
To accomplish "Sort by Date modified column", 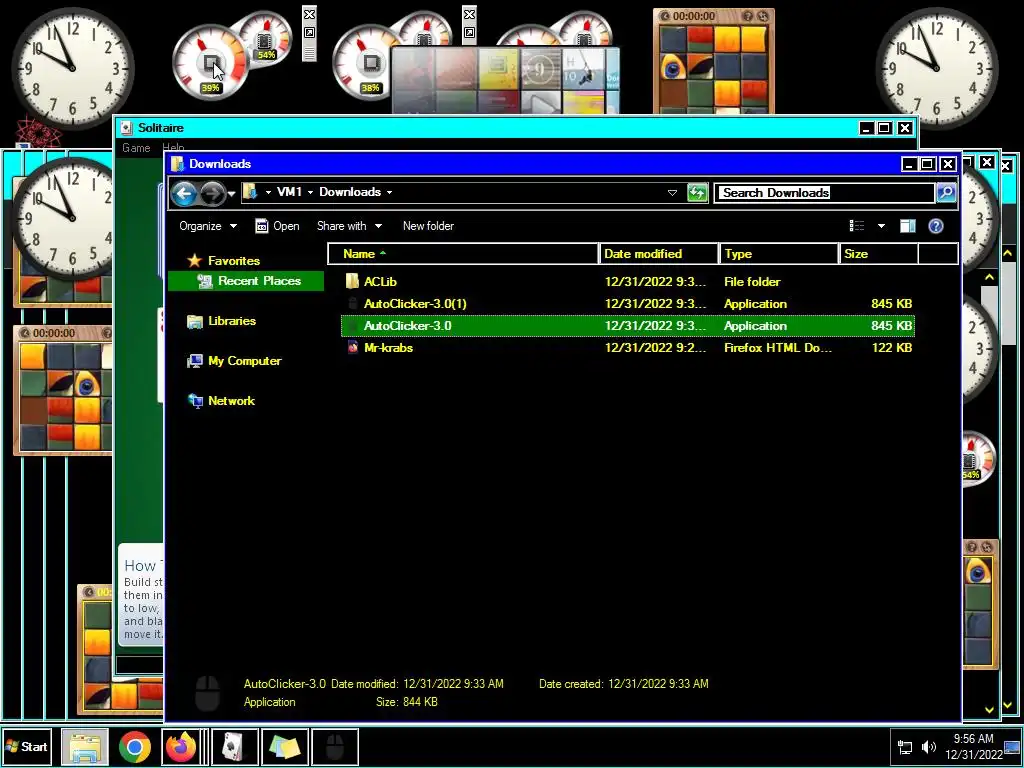I will pyautogui.click(x=658, y=254).
